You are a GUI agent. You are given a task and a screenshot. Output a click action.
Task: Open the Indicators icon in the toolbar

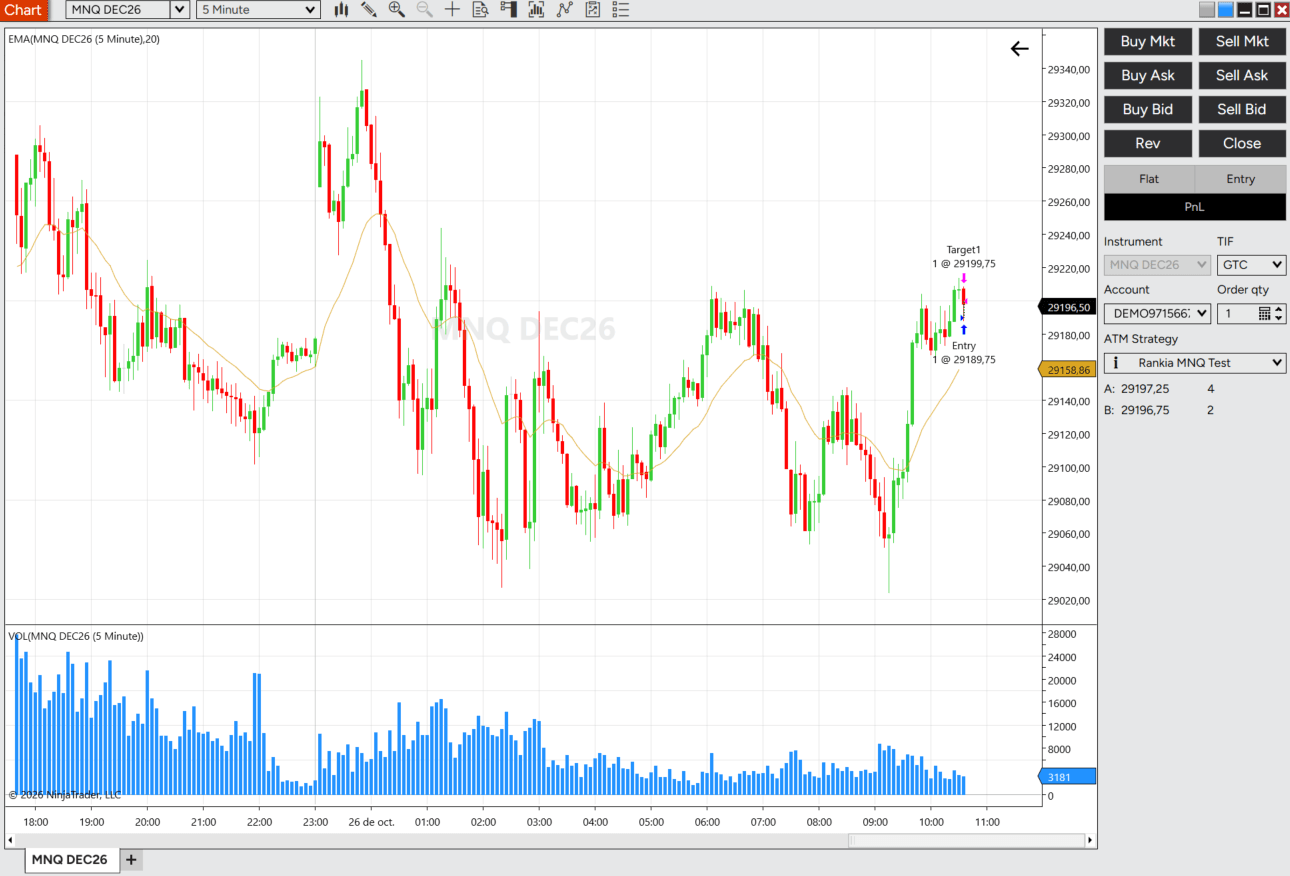click(x=537, y=10)
